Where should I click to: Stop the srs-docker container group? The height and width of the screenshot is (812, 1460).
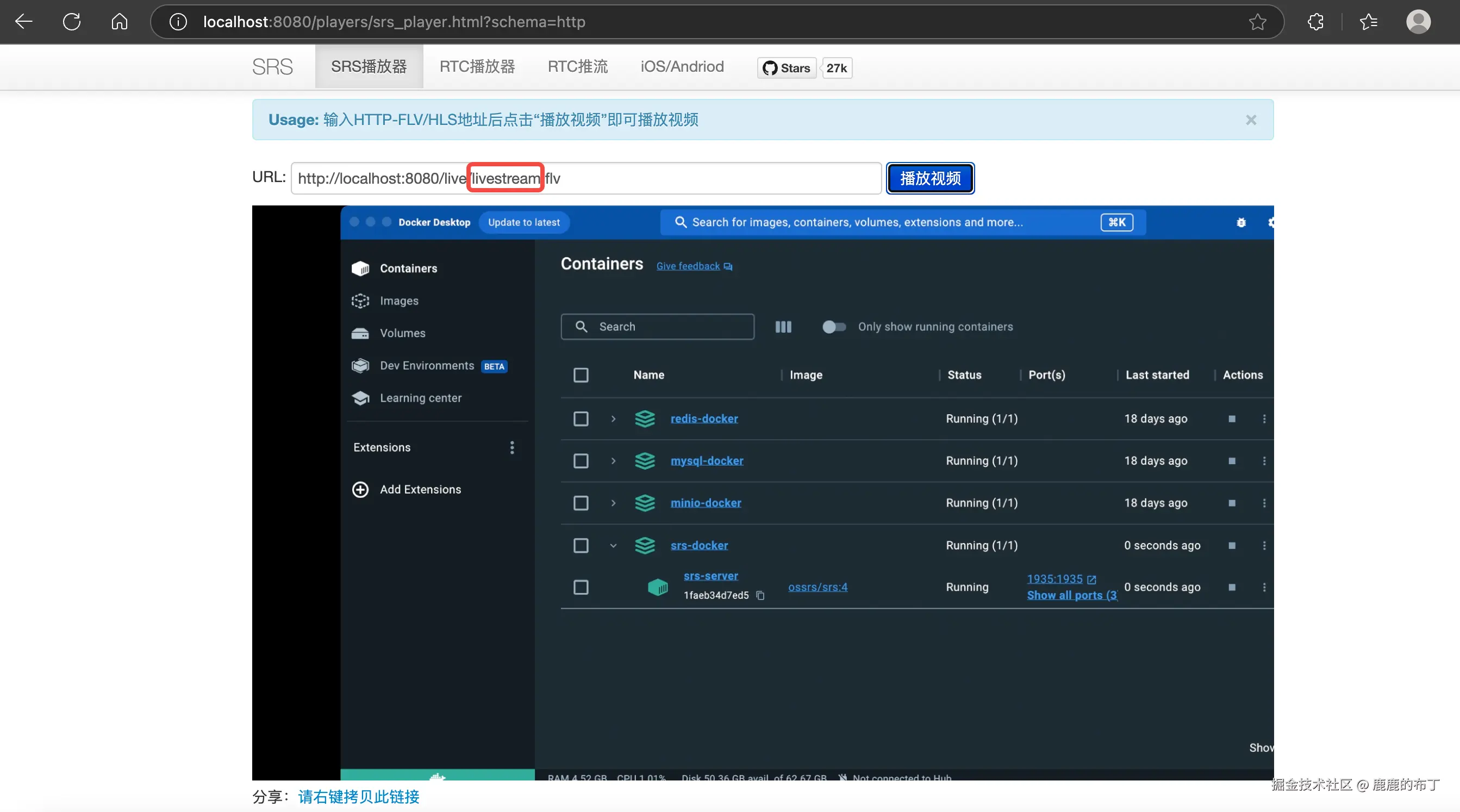[x=1232, y=545]
